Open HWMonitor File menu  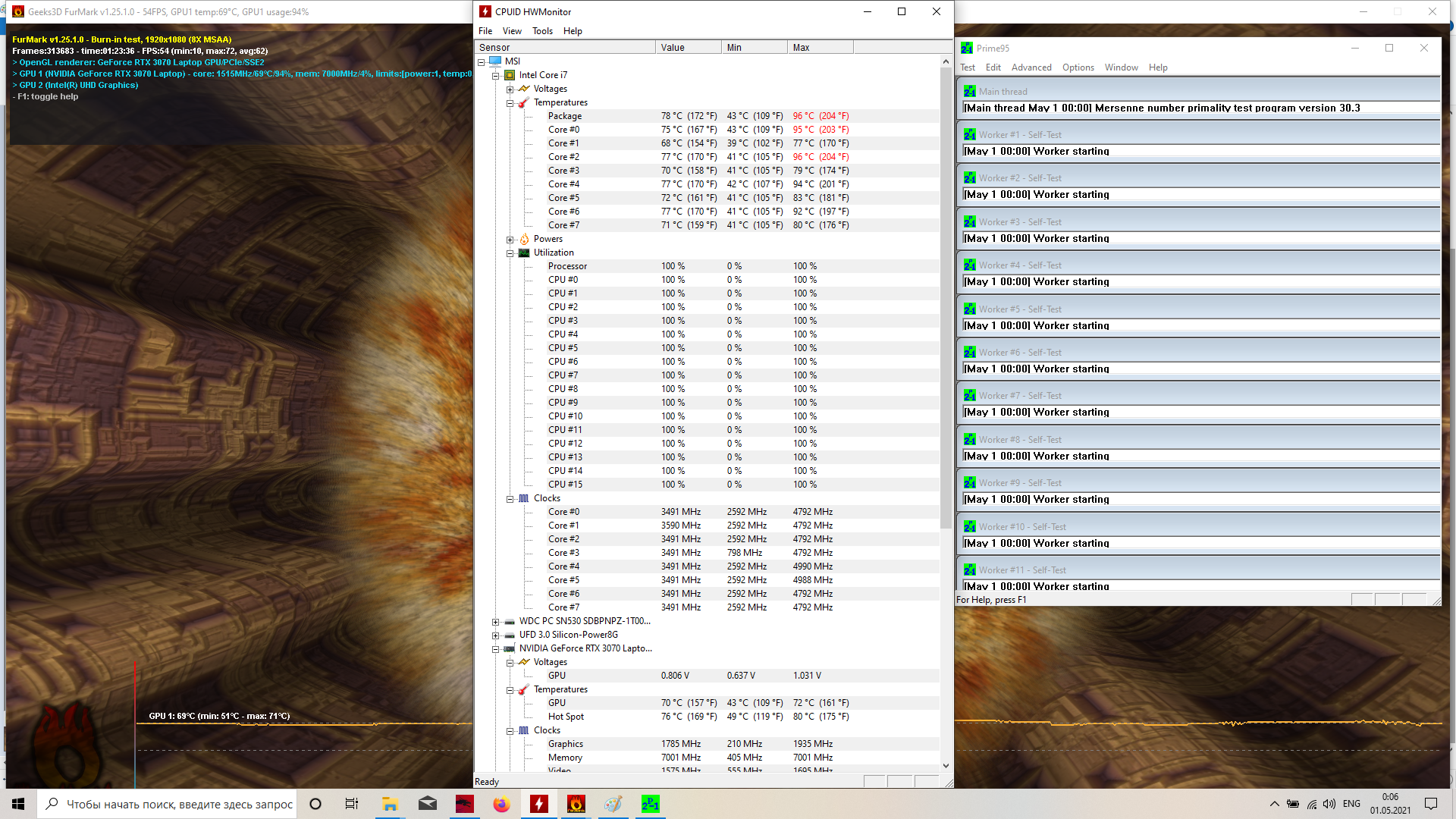click(x=485, y=31)
